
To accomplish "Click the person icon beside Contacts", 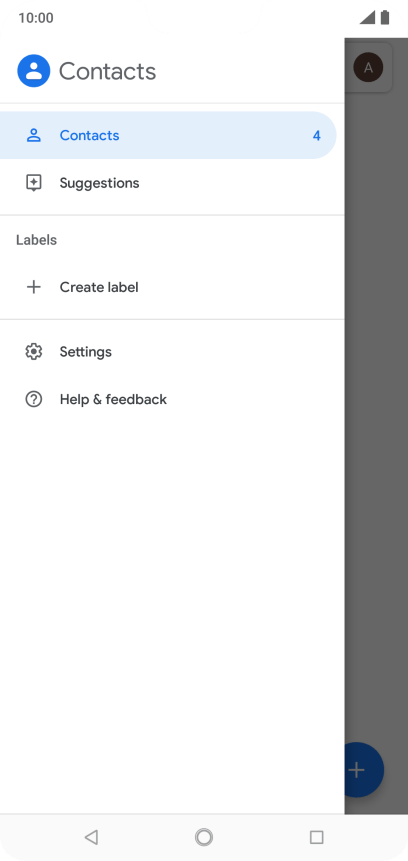I will point(33,135).
